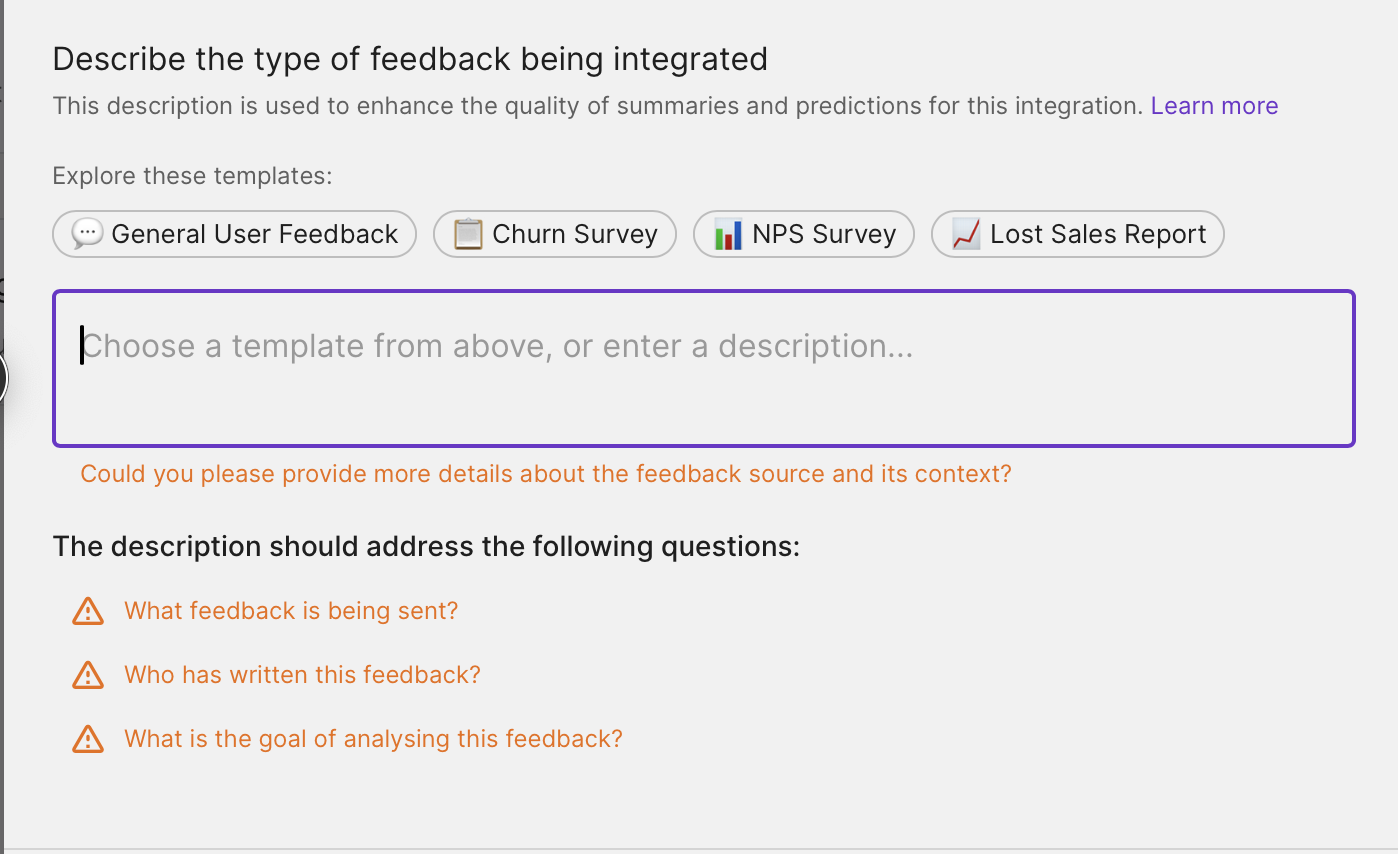
Task: Click the 'Describe the type of feedback' heading
Action: [410, 59]
